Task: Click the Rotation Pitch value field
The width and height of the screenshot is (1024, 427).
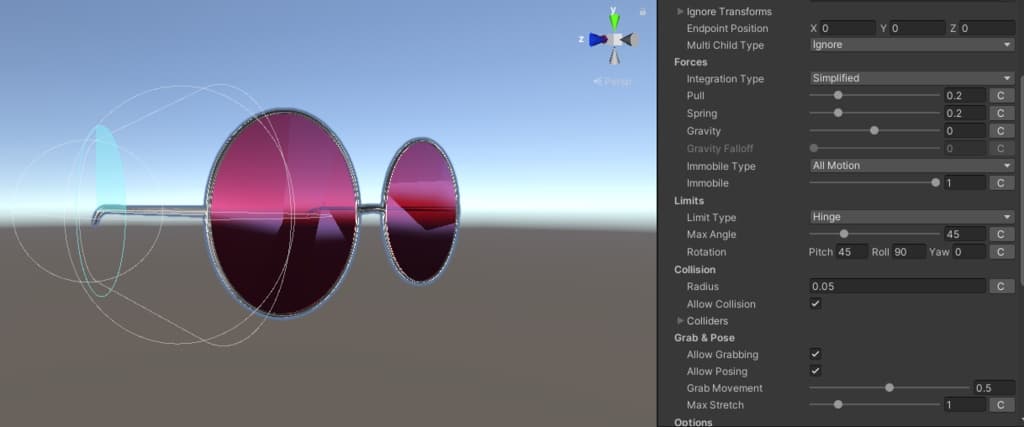Action: point(851,252)
